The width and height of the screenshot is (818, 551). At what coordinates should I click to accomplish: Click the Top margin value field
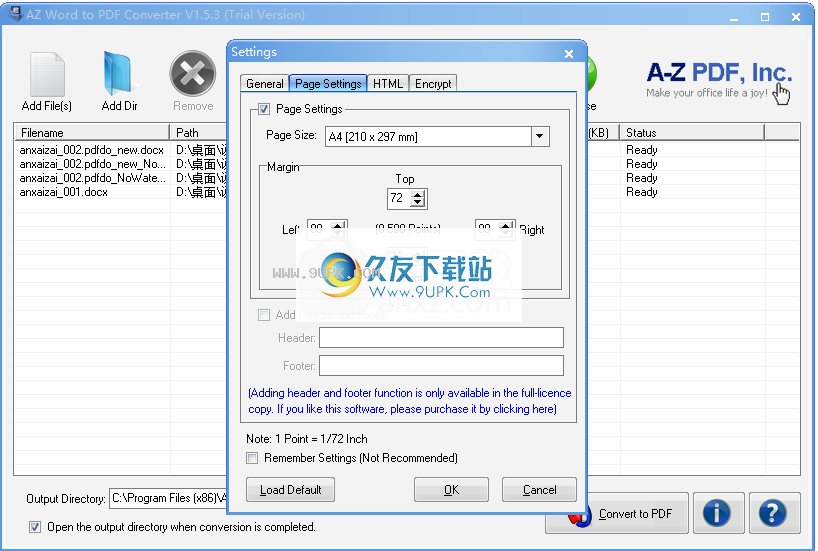pos(399,198)
